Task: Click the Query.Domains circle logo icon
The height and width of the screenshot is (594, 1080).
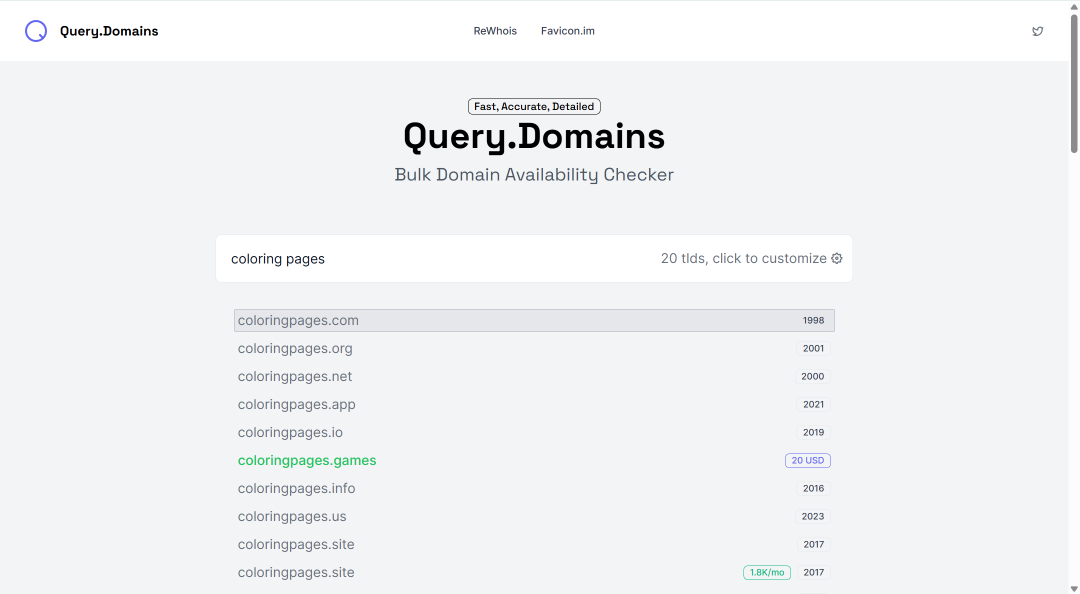Action: (36, 31)
